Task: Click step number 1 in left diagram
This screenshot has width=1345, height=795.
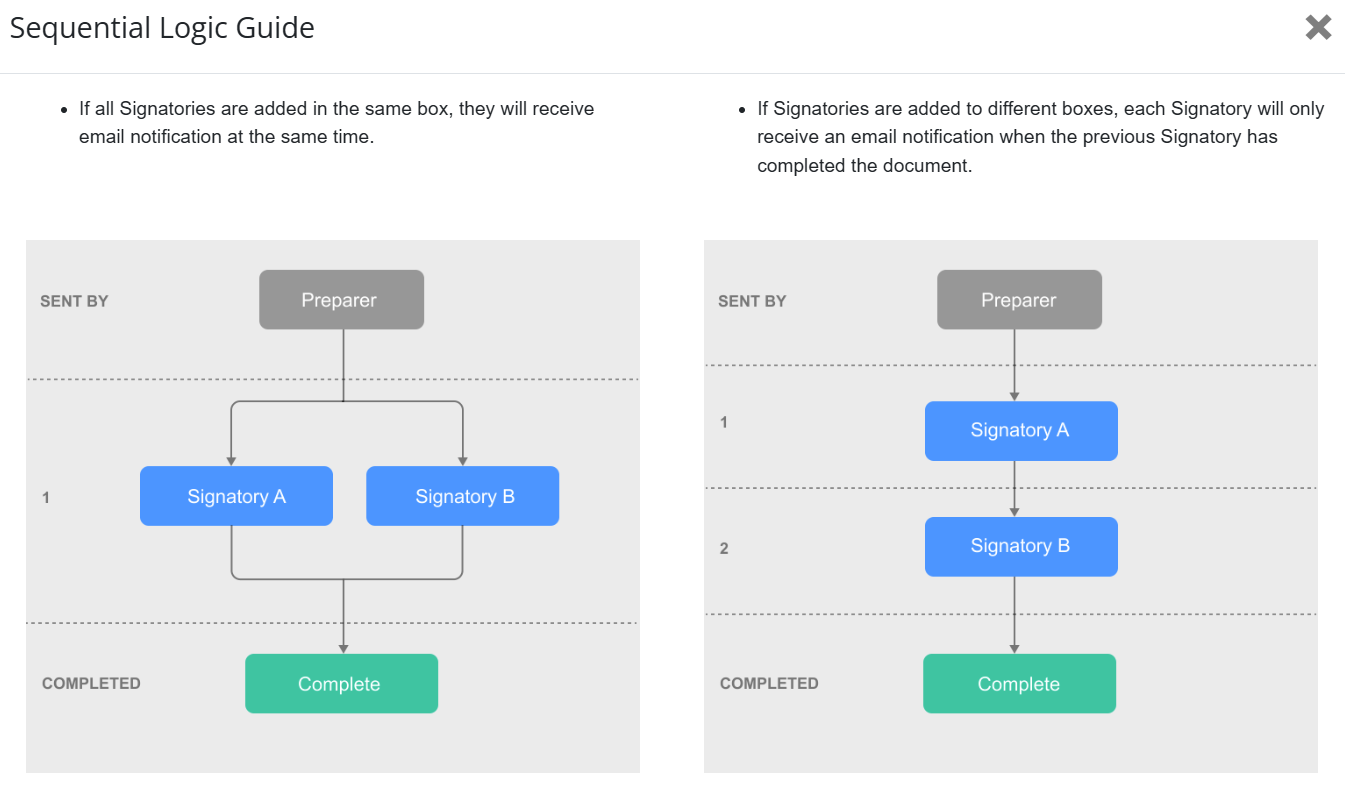Action: 46,497
